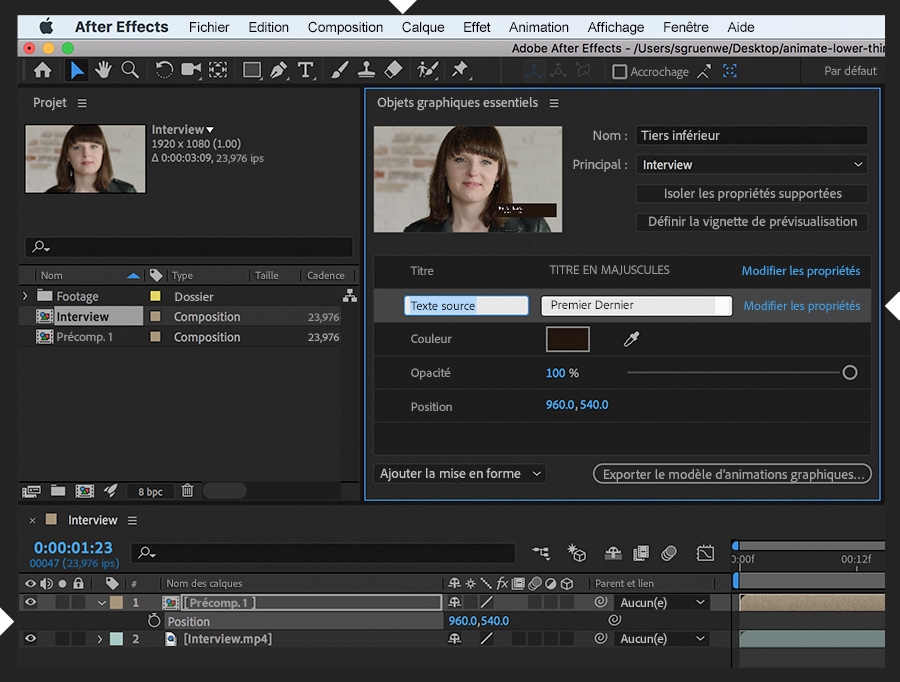Click the Couleur color swatch
The width and height of the screenshot is (900, 682).
(567, 340)
